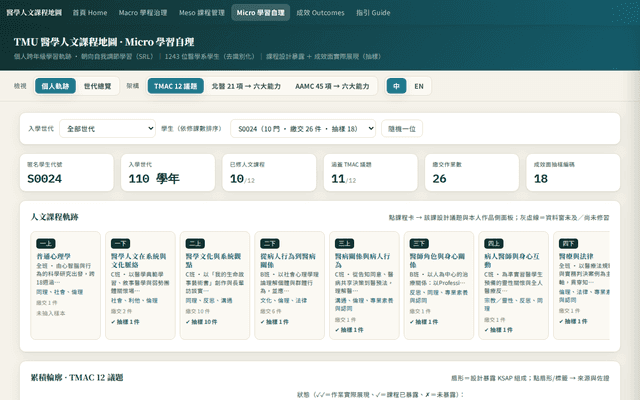This screenshot has width=640, height=400.
Task: Open the 病人醫師與身心互動 course card
Action: click(513, 285)
